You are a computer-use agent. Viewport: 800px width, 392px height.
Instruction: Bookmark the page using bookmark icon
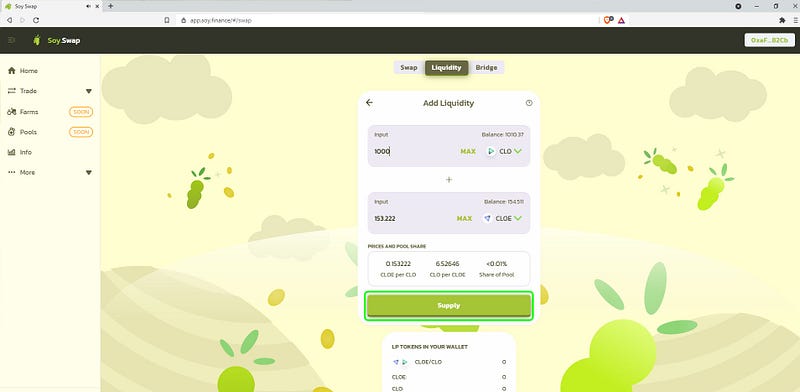coord(167,20)
